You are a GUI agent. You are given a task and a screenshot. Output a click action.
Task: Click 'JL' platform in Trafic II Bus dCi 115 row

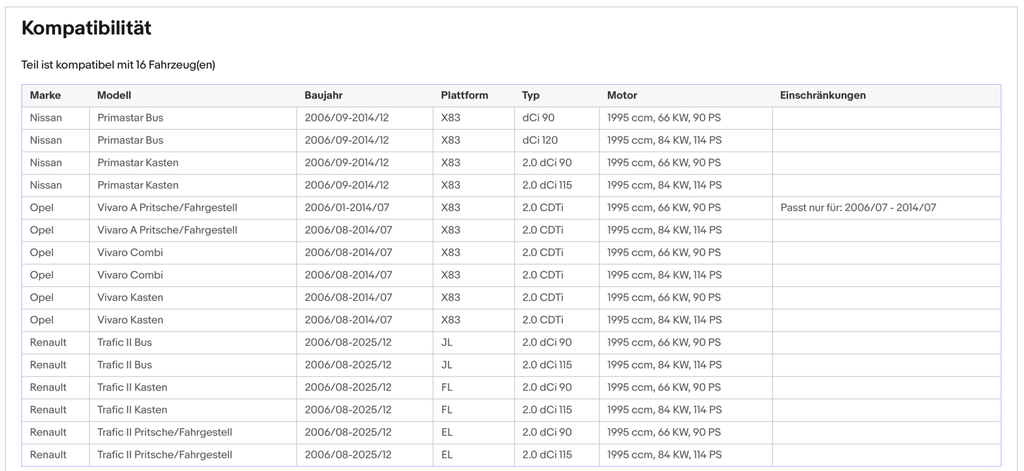click(x=447, y=365)
